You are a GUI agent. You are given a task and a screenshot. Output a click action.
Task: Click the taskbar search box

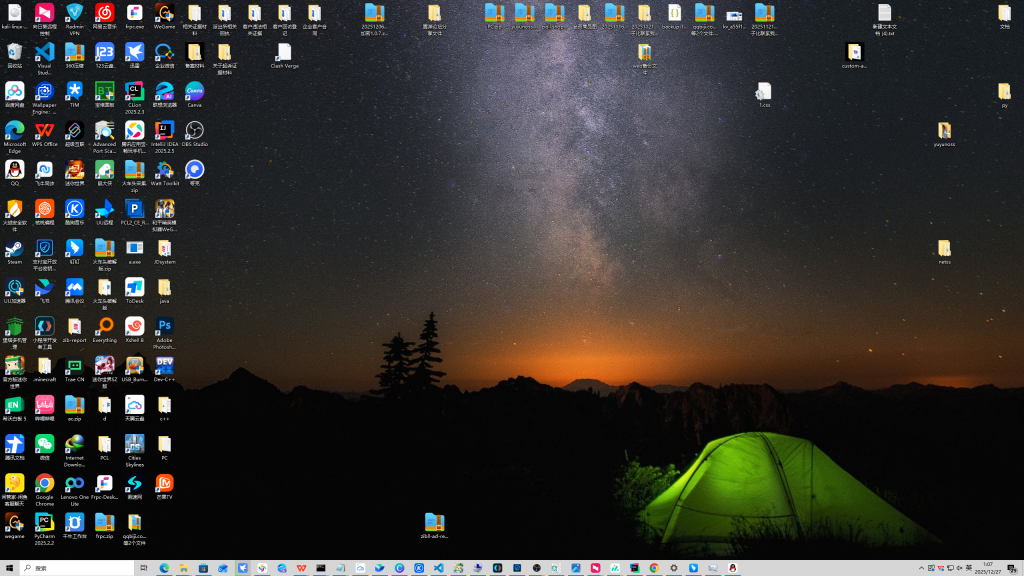click(80, 568)
